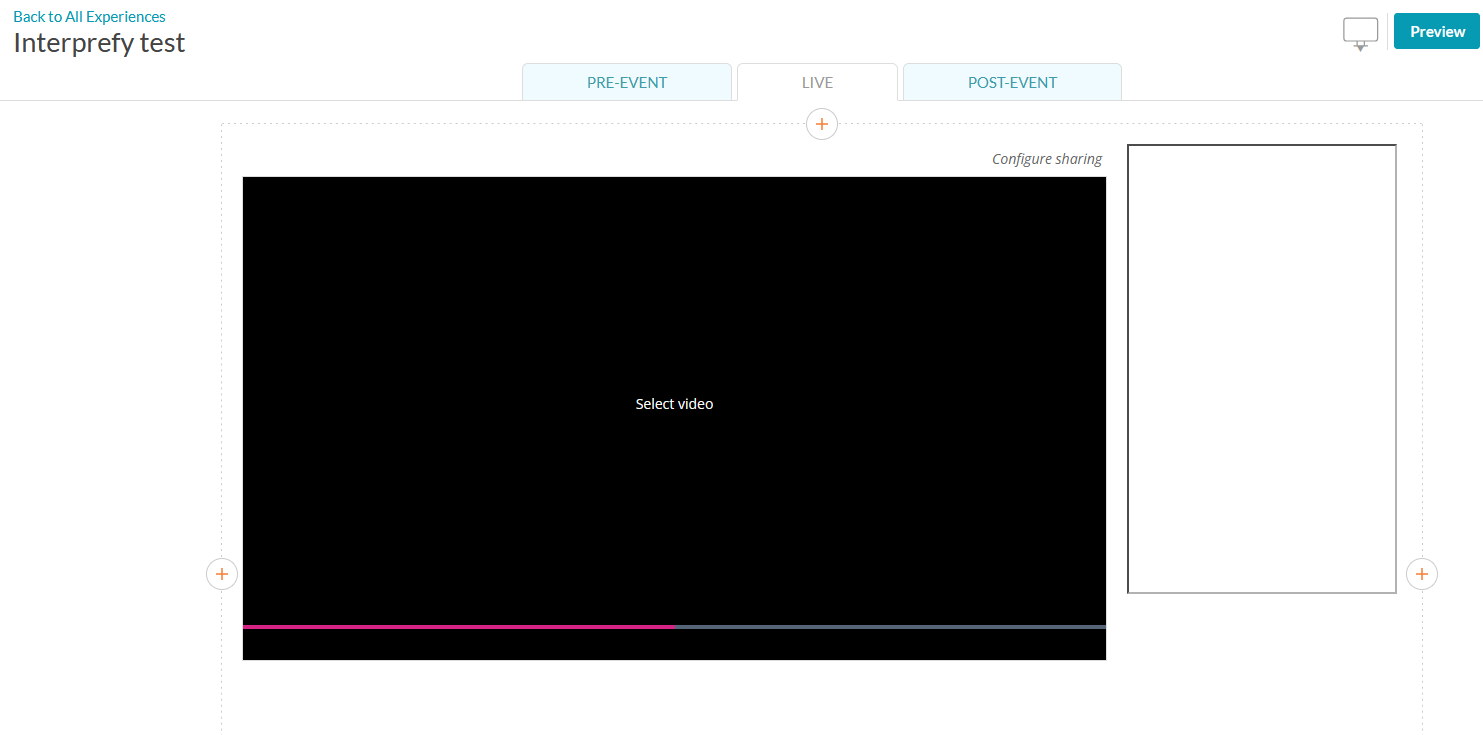
Task: Open the Configure sharing link
Action: [x=1046, y=159]
